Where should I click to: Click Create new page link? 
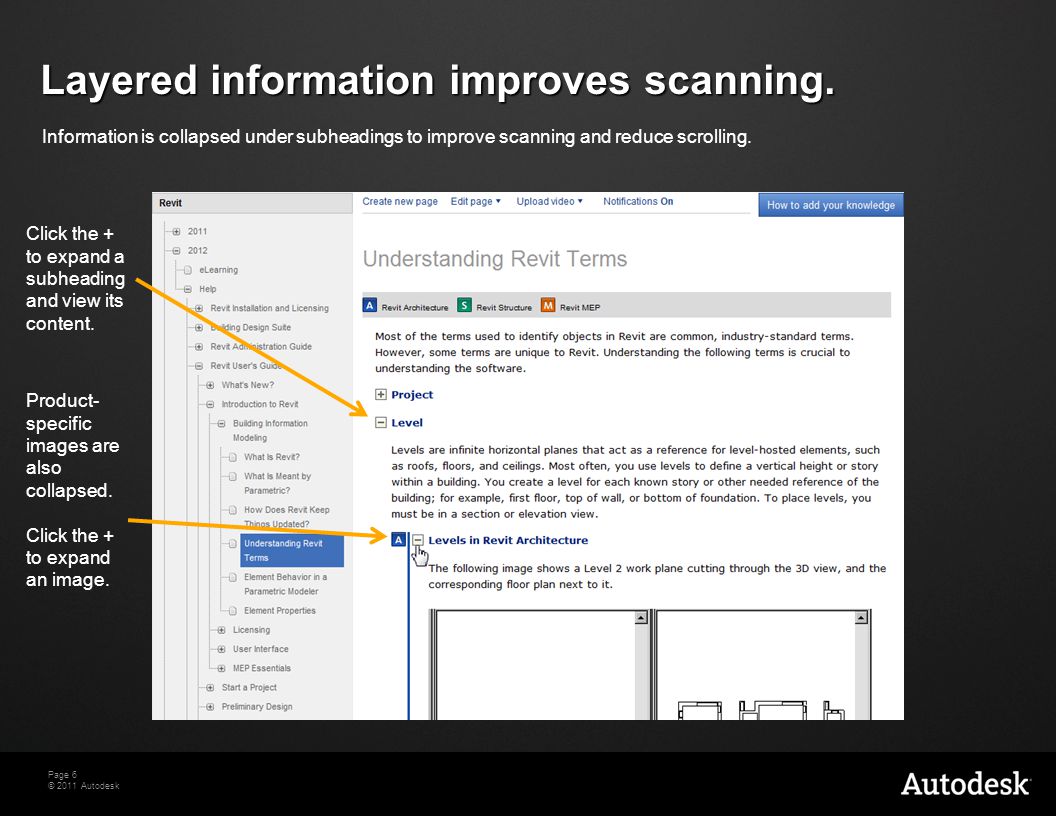pos(400,201)
